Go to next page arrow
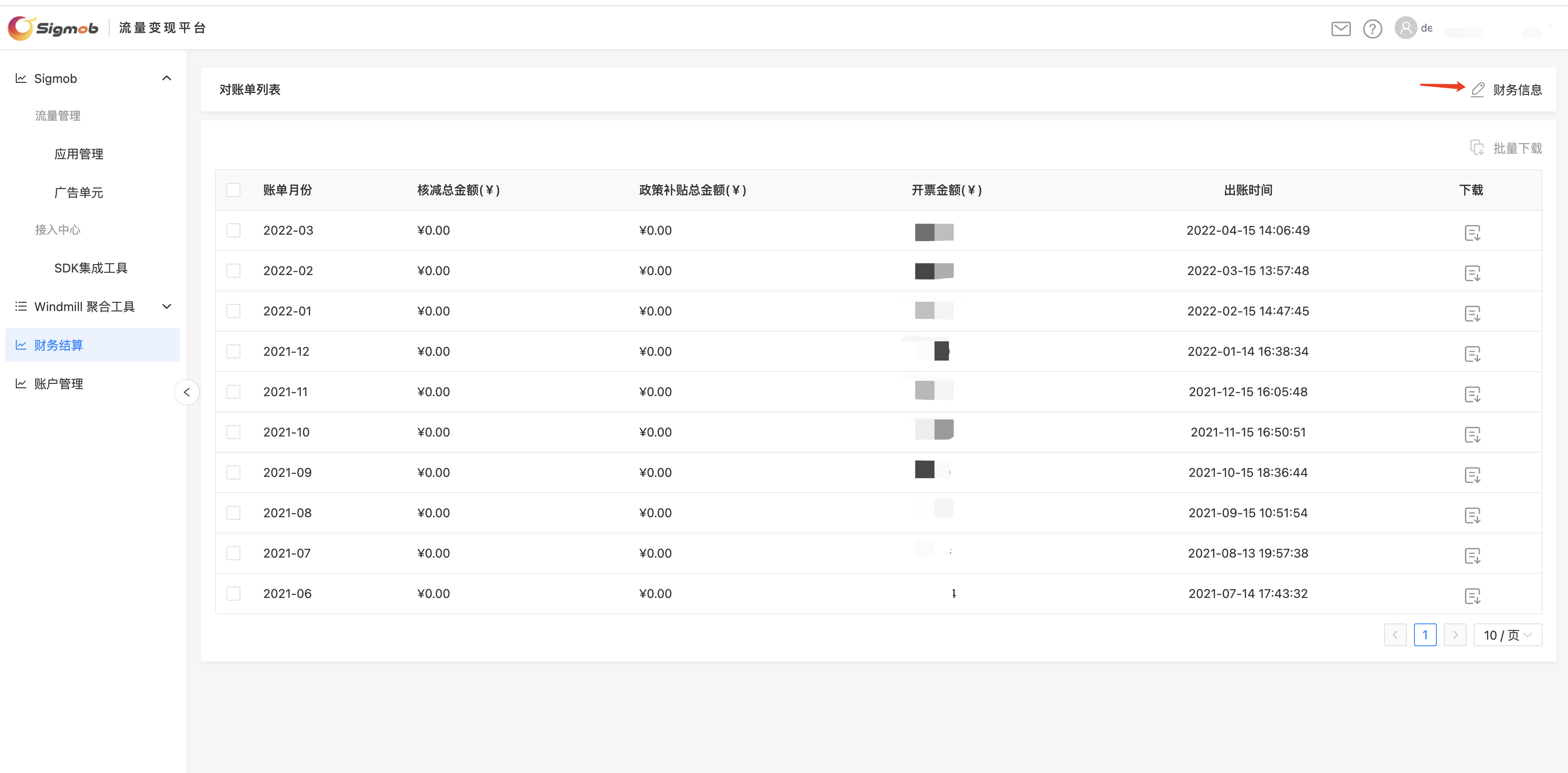1568x773 pixels. [x=1455, y=635]
